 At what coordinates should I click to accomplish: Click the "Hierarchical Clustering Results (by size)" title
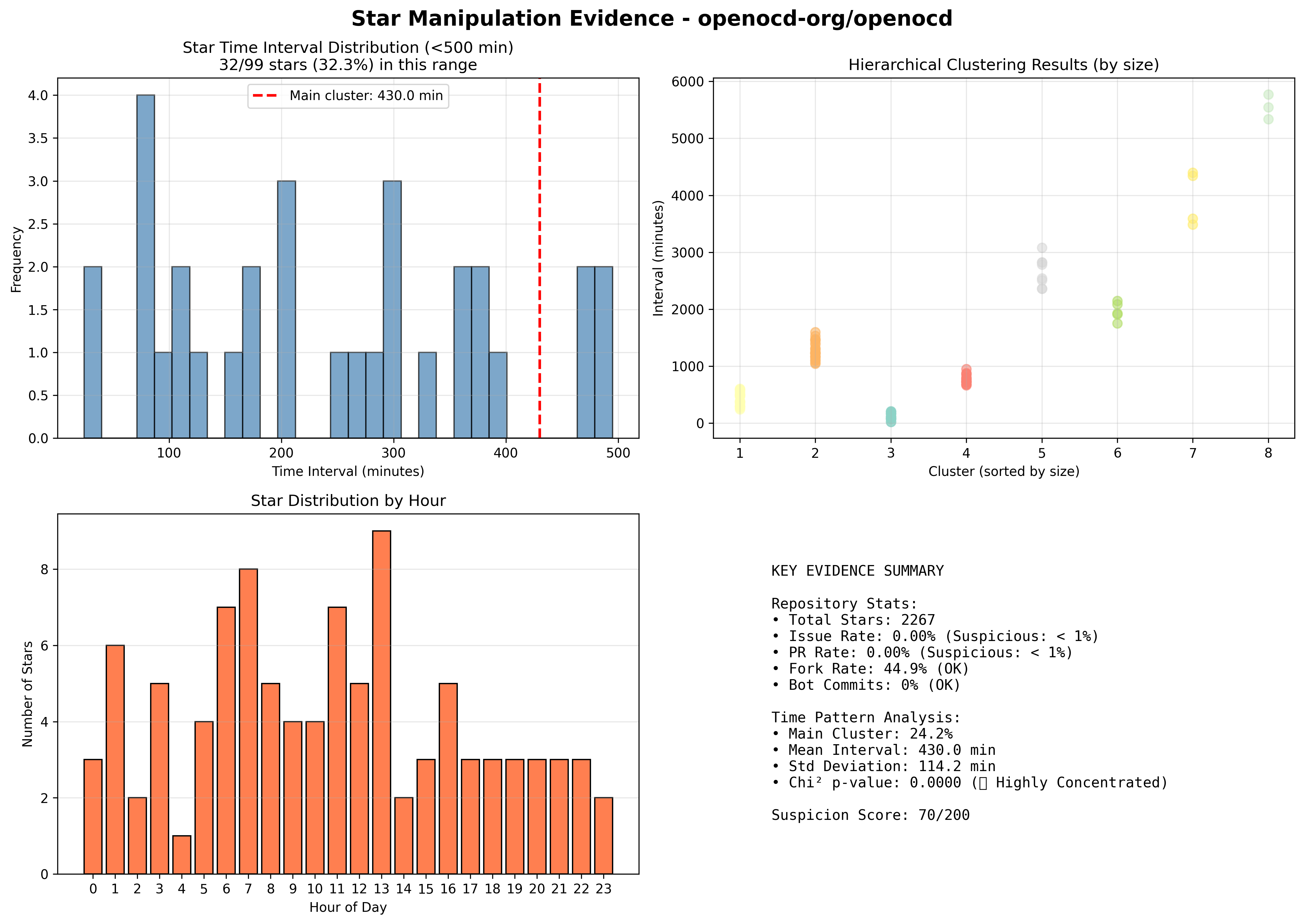pyautogui.click(x=1003, y=65)
